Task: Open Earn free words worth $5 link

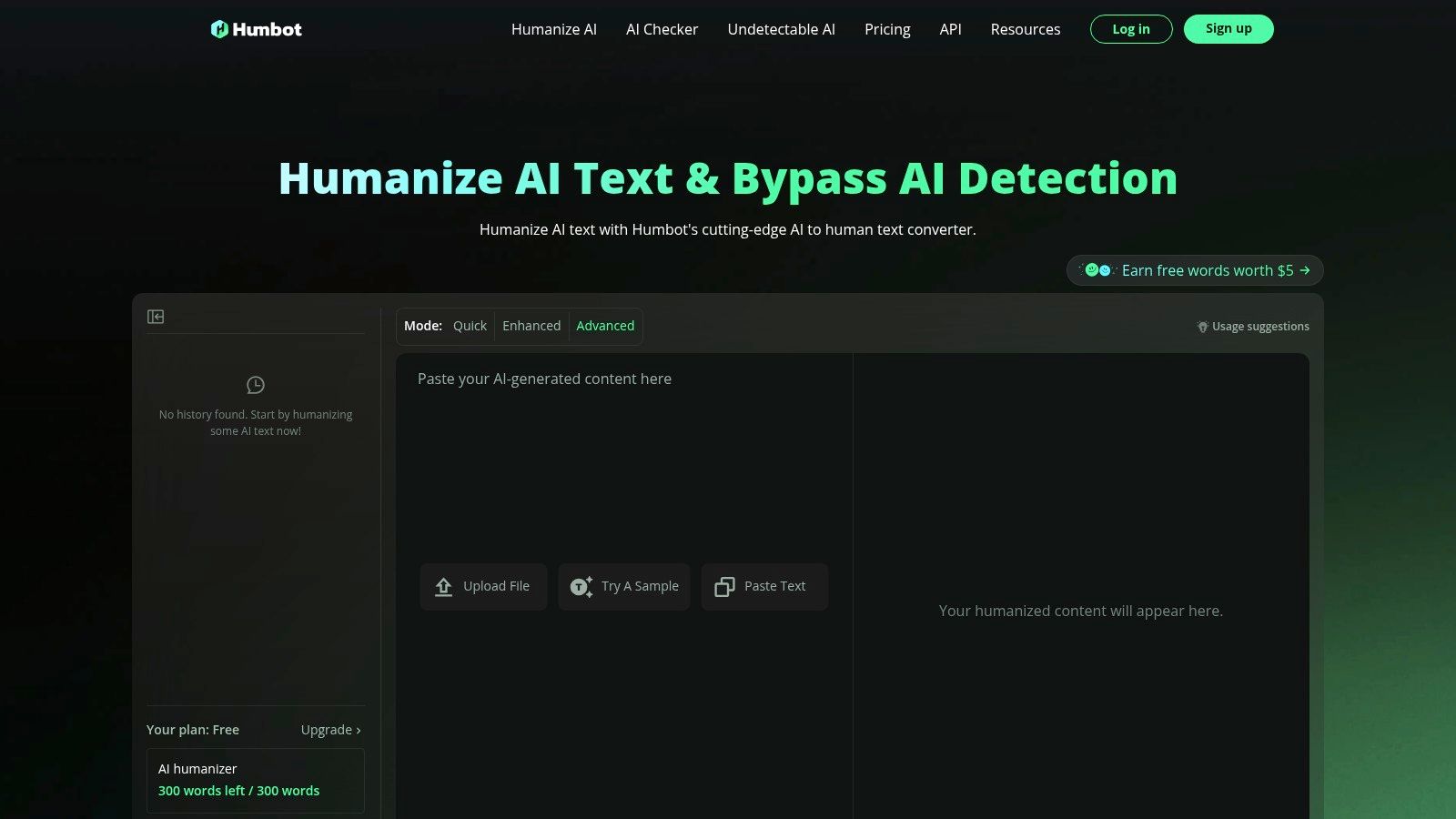Action: click(x=1195, y=270)
